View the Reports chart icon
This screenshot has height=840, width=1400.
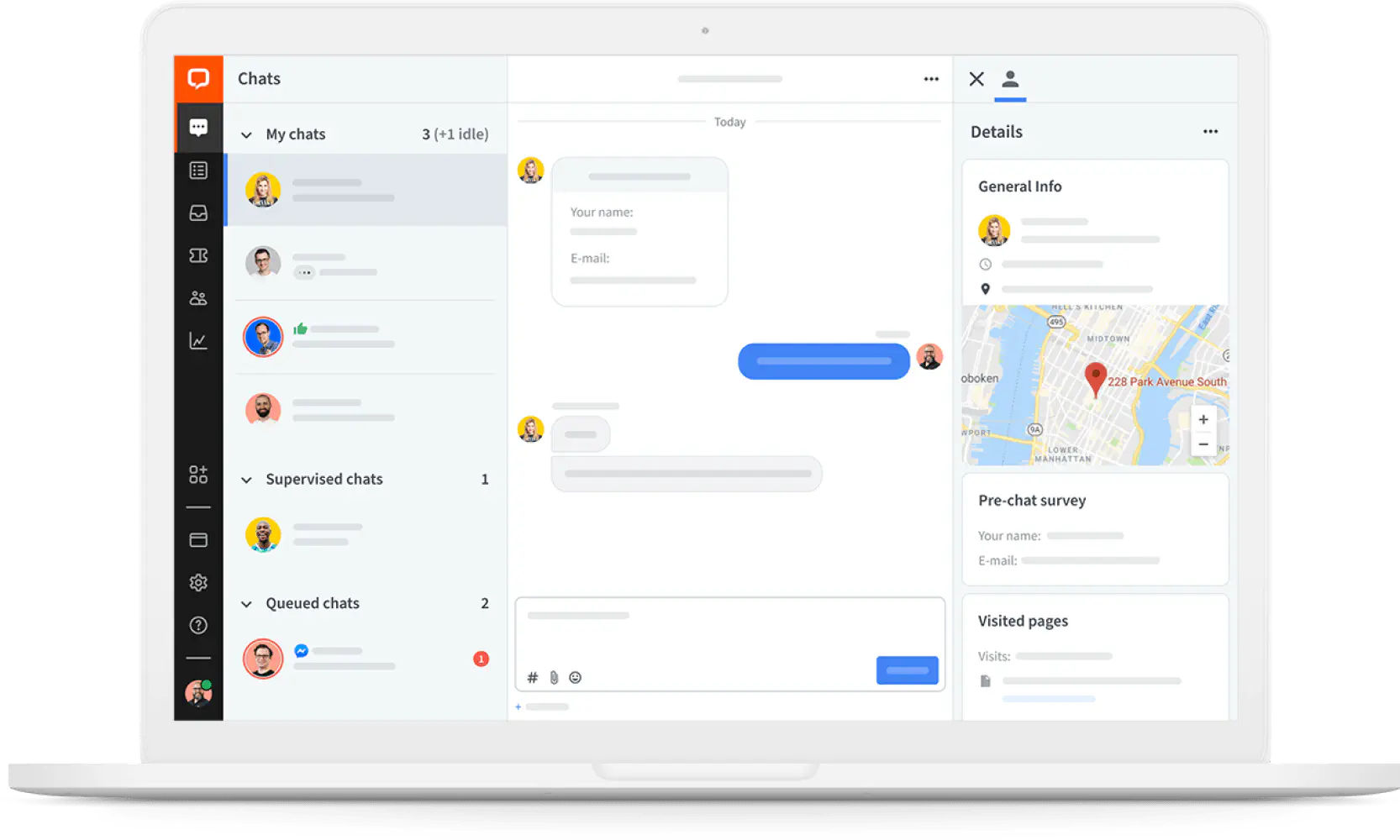(x=198, y=340)
